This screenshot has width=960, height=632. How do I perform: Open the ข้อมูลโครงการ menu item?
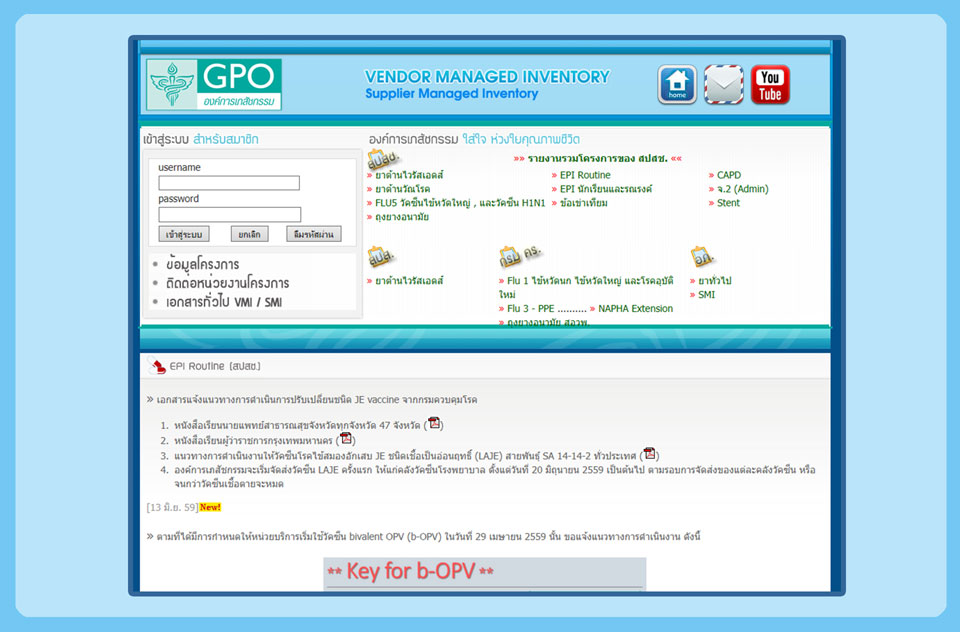point(202,265)
